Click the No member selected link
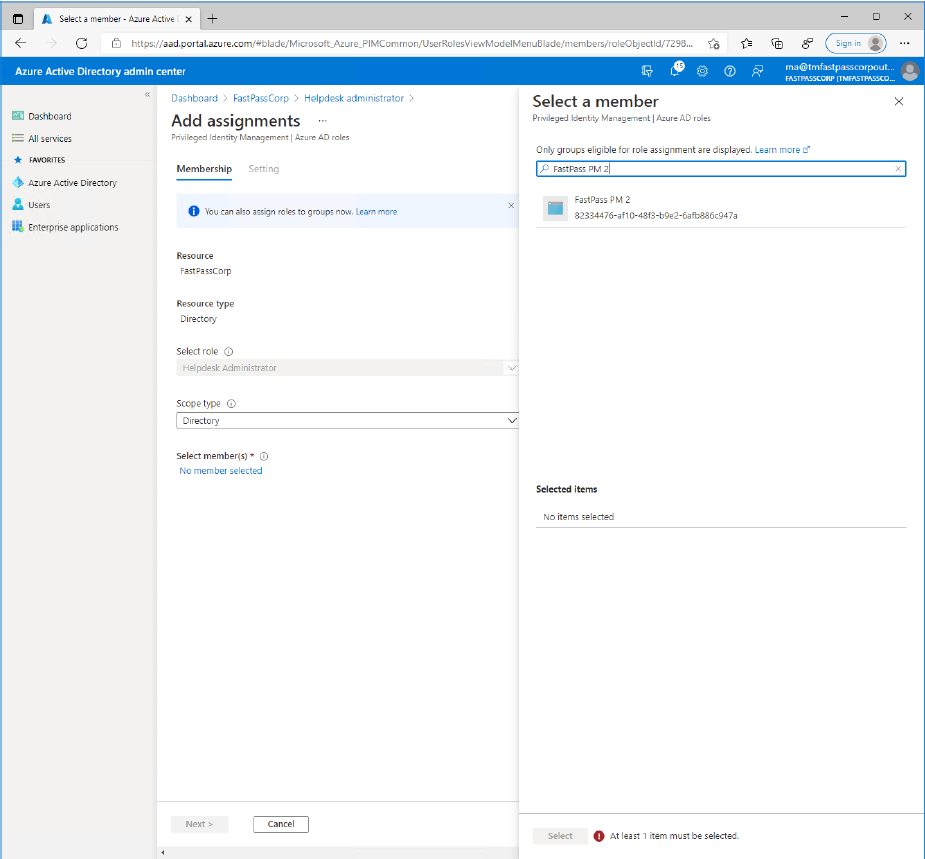Screen dimensions: 925x859 221,471
